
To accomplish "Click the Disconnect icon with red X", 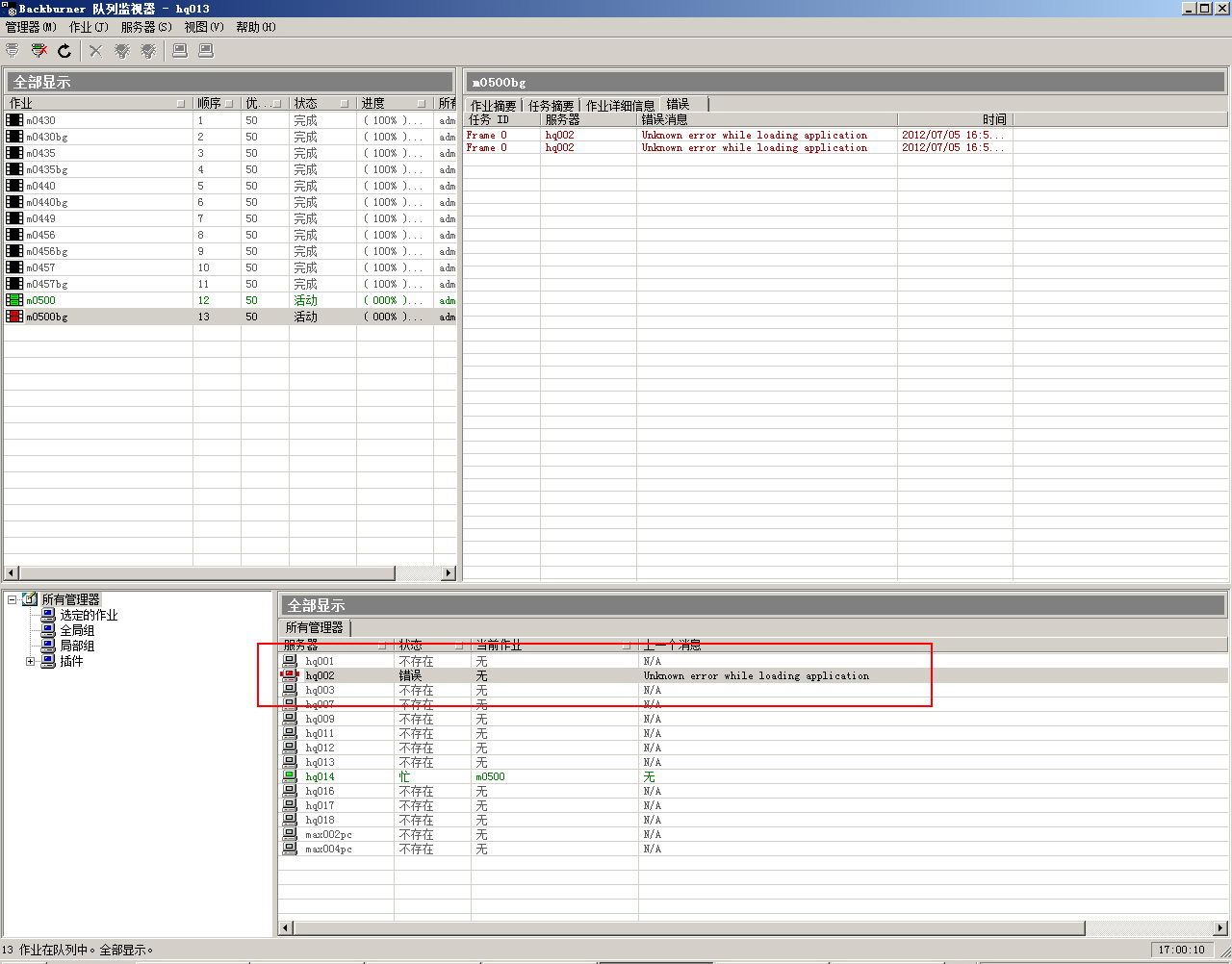I will click(x=39, y=51).
